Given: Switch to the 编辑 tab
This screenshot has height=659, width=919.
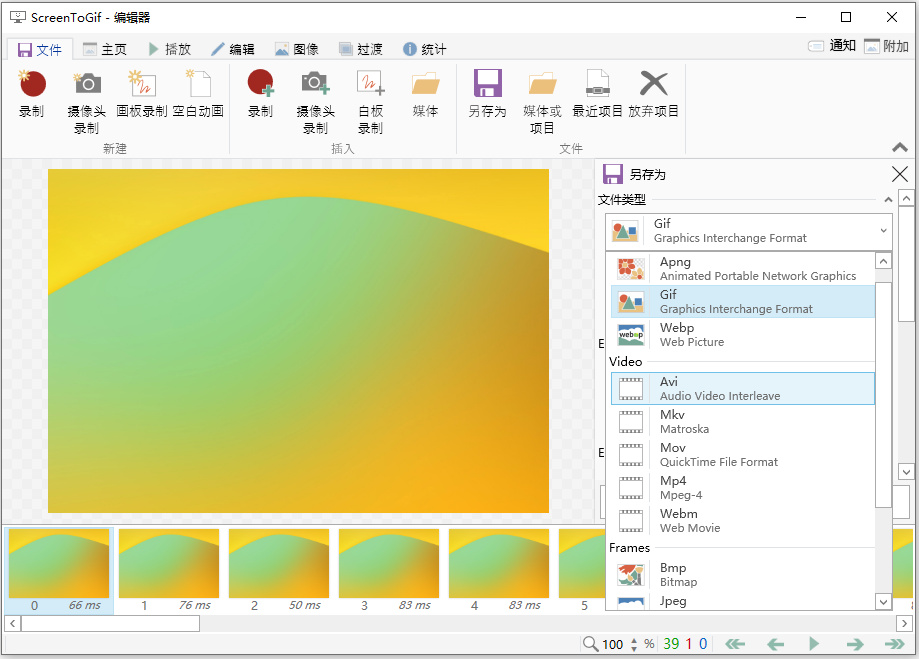Looking at the screenshot, I should 232,49.
